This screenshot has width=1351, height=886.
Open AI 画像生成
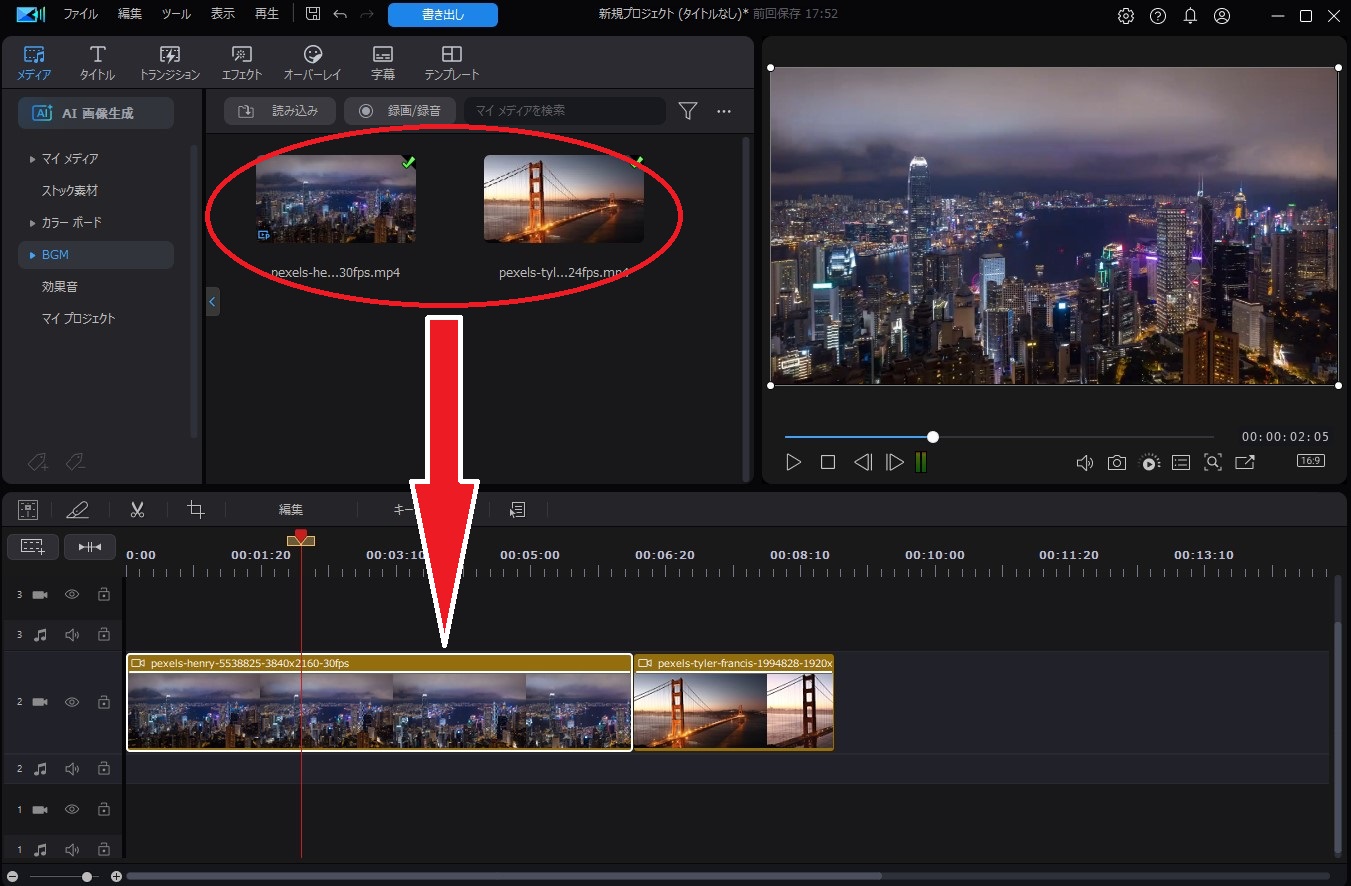pos(95,113)
